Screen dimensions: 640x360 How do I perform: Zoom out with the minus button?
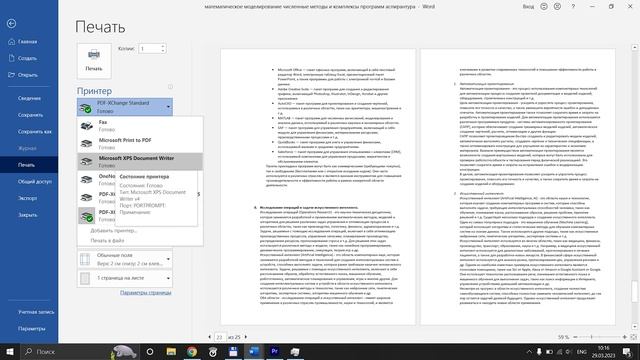pyautogui.click(x=576, y=337)
